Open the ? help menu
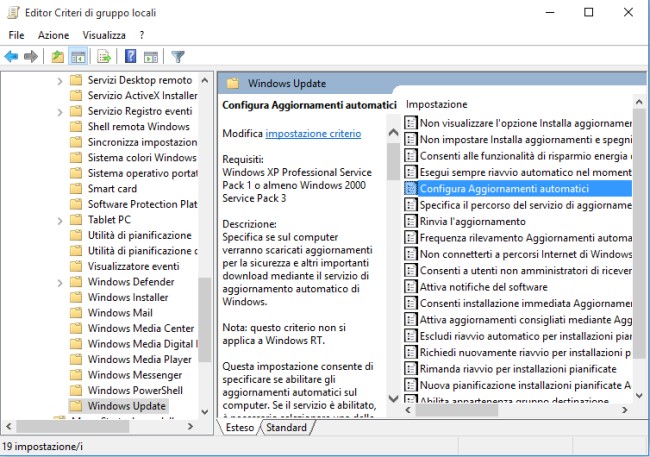Image resolution: width=650 pixels, height=457 pixels. click(x=142, y=35)
